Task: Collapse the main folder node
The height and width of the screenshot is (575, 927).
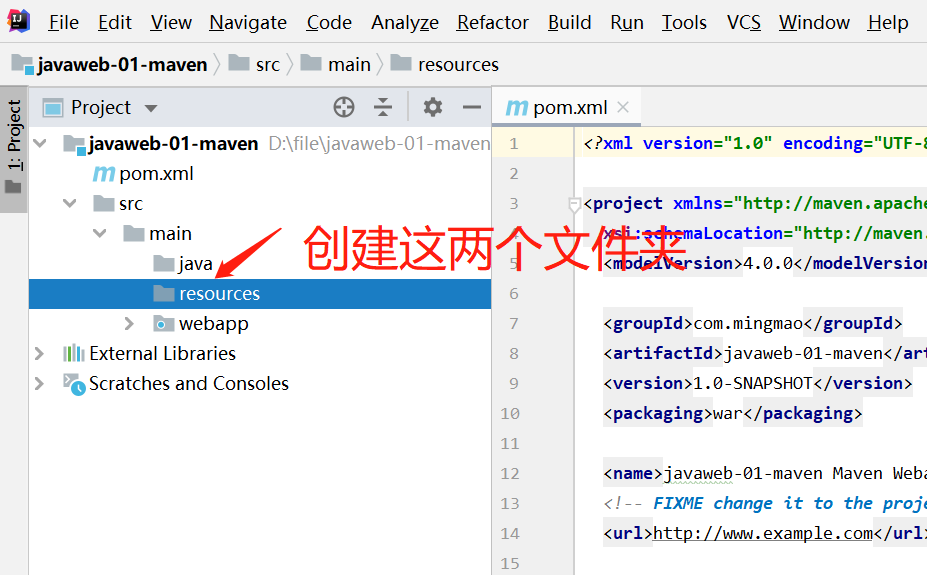Action: pos(99,233)
